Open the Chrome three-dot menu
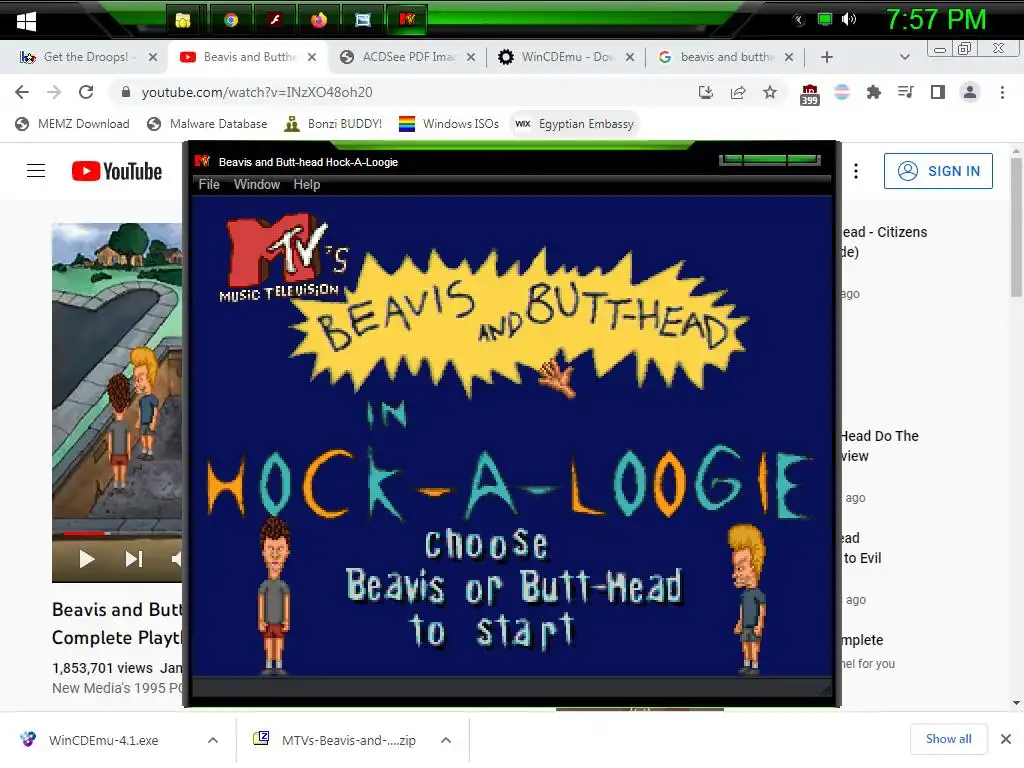Screen dimensions: 1024x768 [1002, 92]
